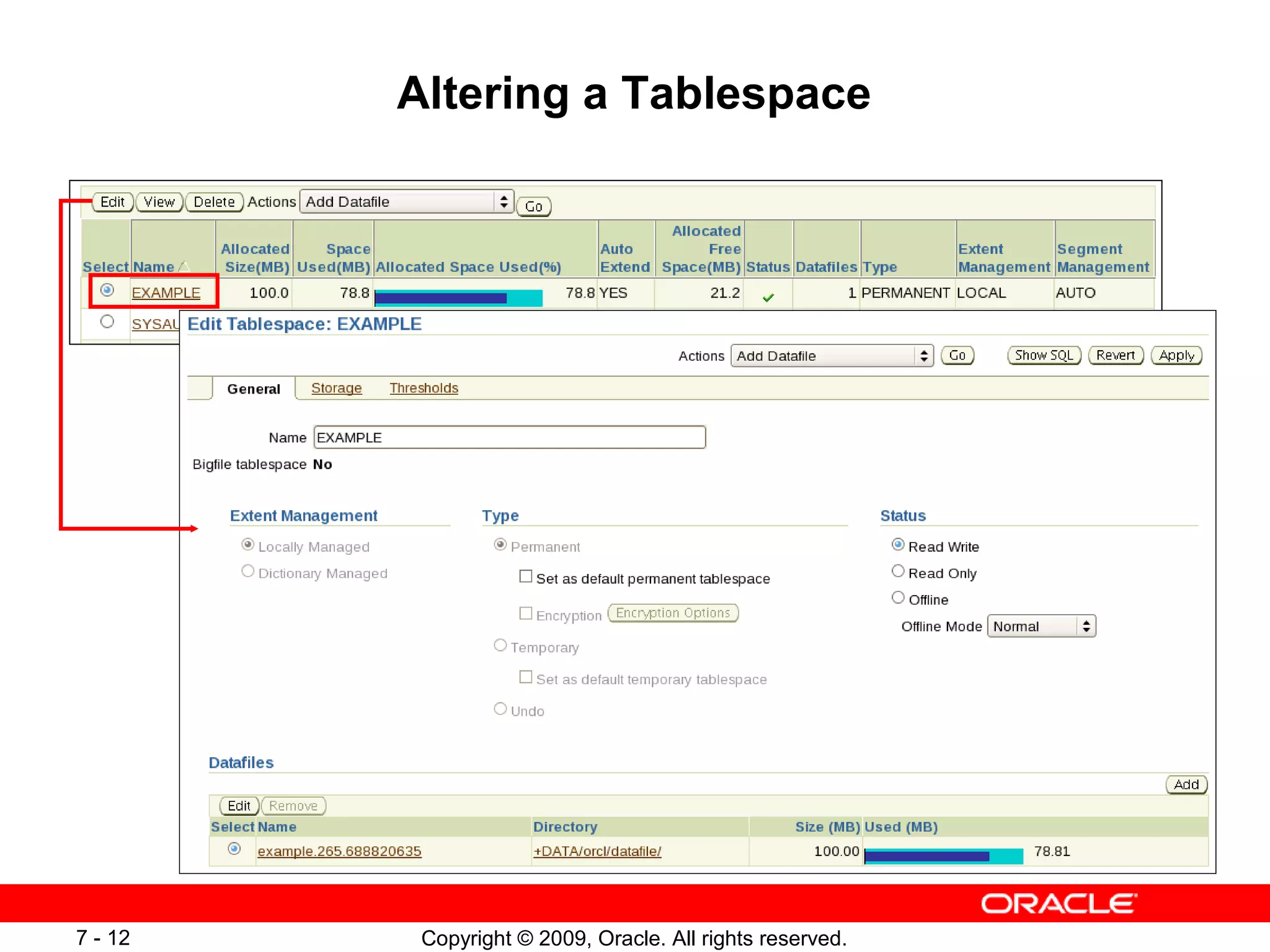The image size is (1270, 952).
Task: Switch to the Storage tab
Action: (337, 388)
